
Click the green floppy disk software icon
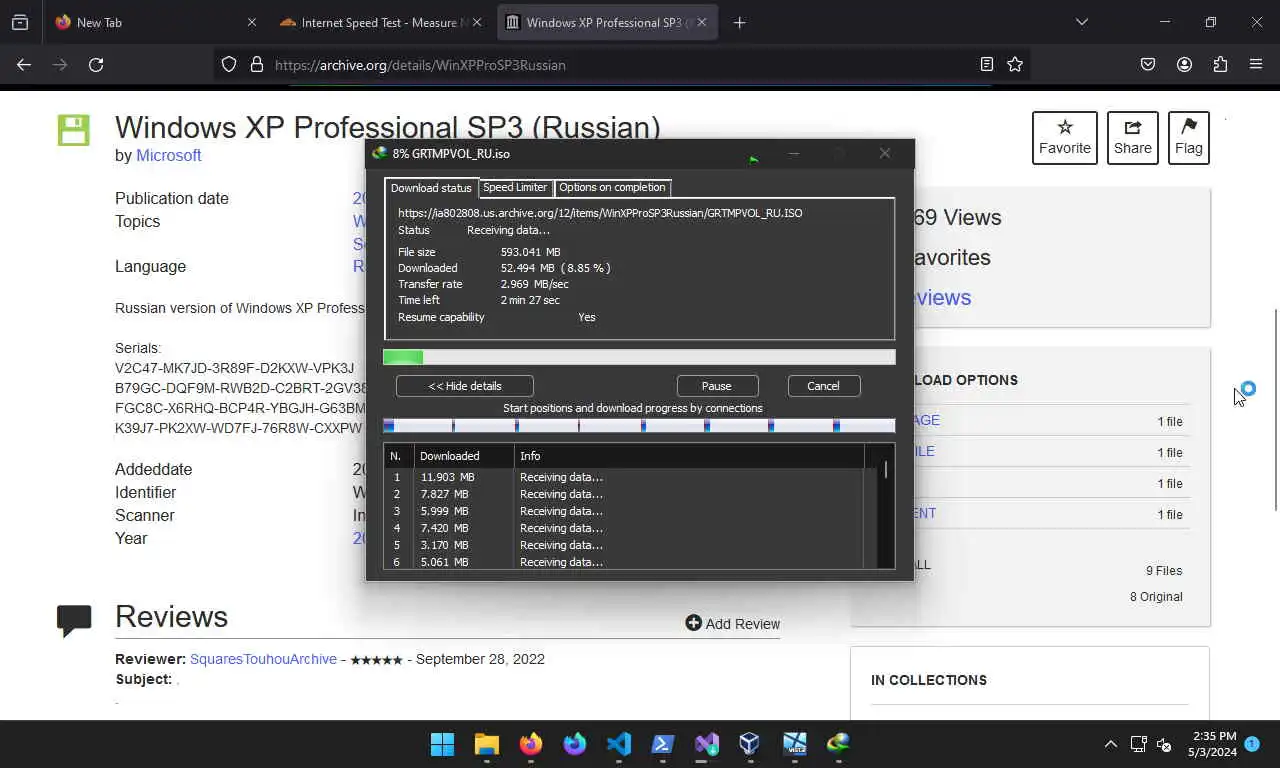(73, 129)
